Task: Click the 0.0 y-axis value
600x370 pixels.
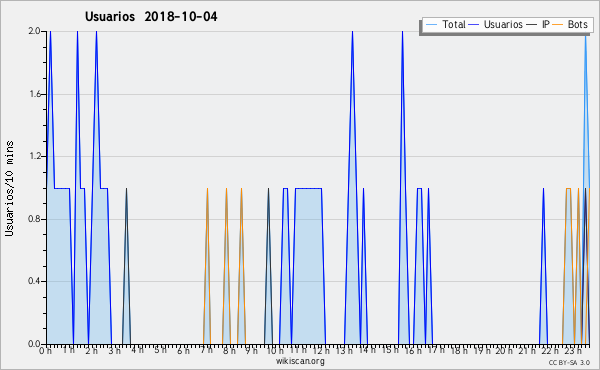Action: pyautogui.click(x=34, y=344)
